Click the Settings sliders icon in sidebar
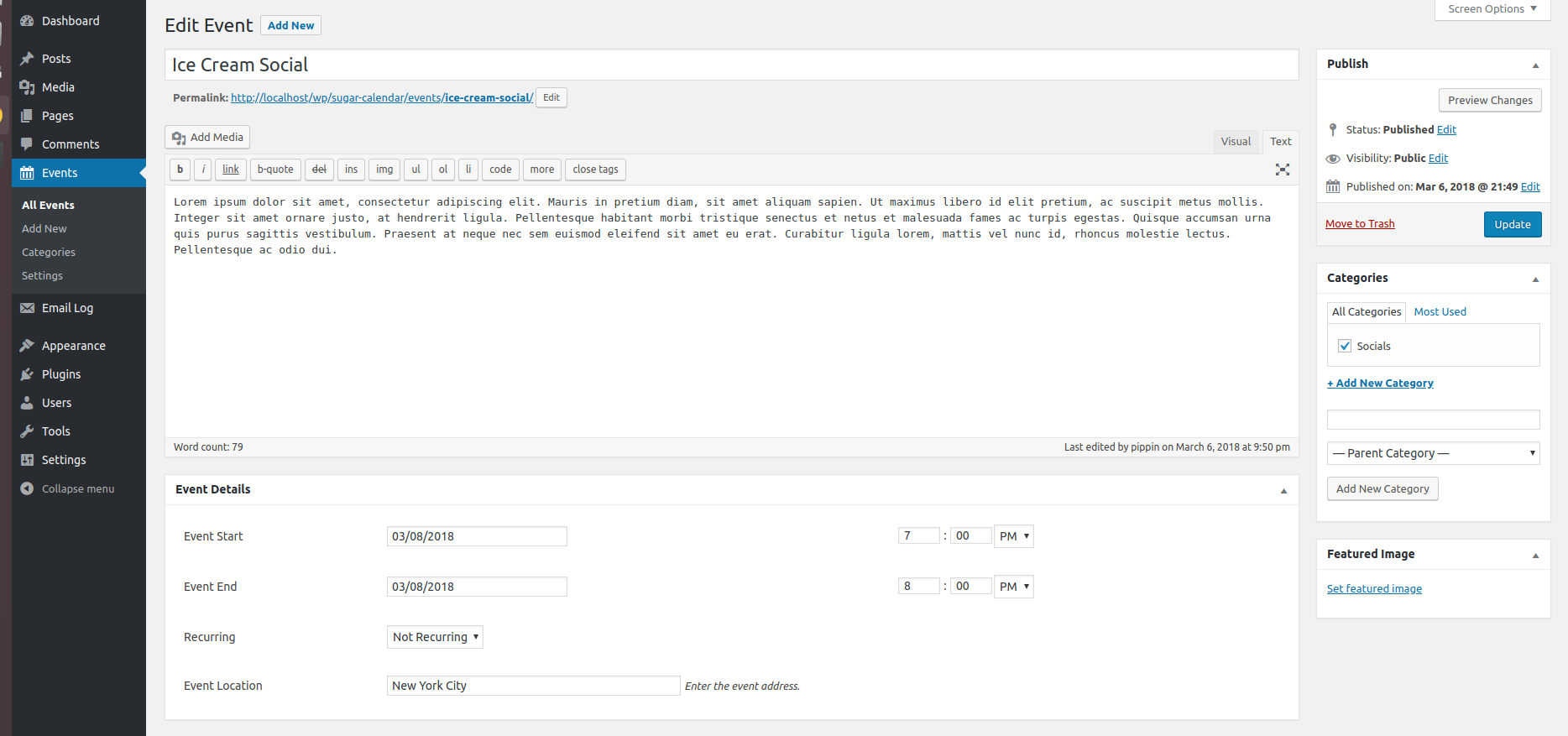Viewport: 1568px width, 736px height. 27,460
